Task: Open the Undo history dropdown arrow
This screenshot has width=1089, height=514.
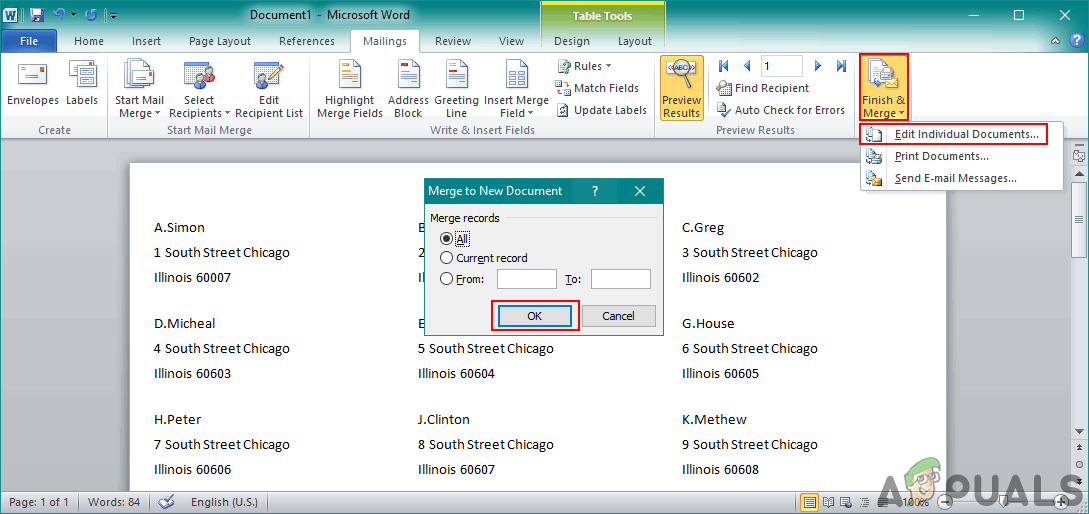Action: (74, 15)
